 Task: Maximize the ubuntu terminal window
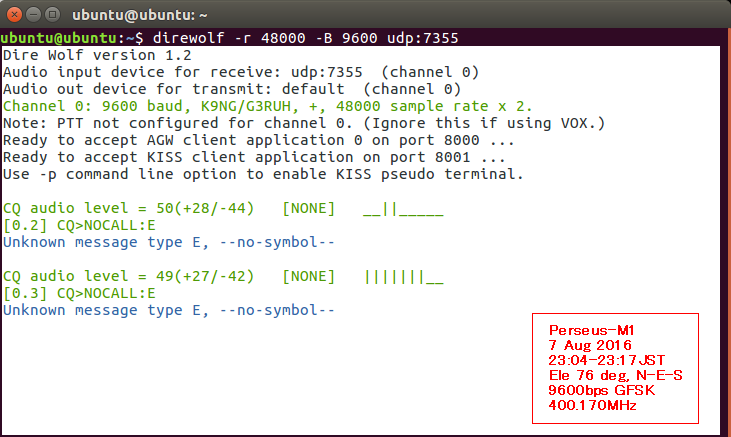[x=53, y=15]
